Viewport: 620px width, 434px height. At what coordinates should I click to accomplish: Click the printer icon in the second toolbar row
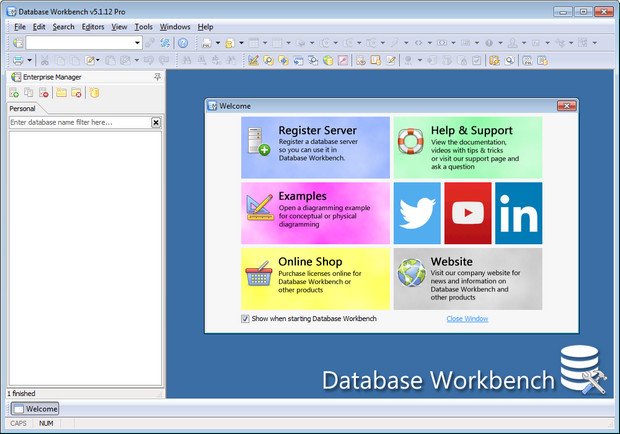(x=18, y=60)
